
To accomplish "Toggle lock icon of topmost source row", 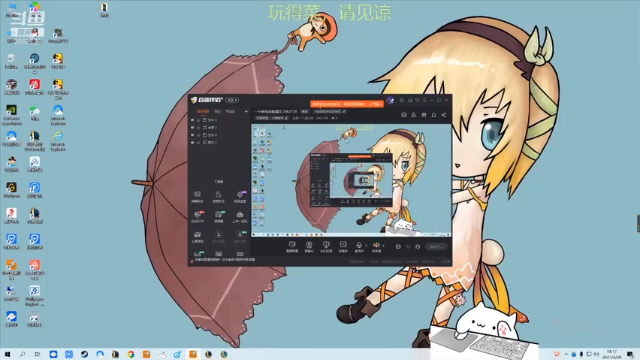I will tap(199, 120).
